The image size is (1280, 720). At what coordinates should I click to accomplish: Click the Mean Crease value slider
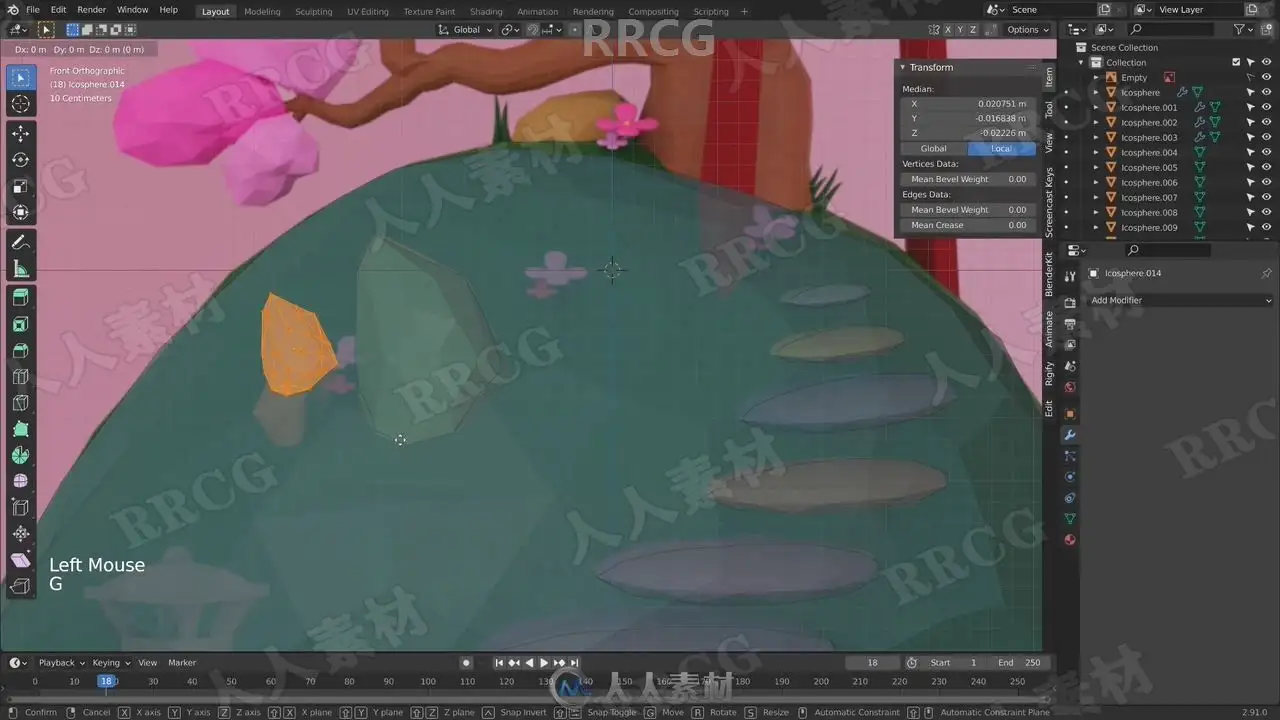point(968,225)
